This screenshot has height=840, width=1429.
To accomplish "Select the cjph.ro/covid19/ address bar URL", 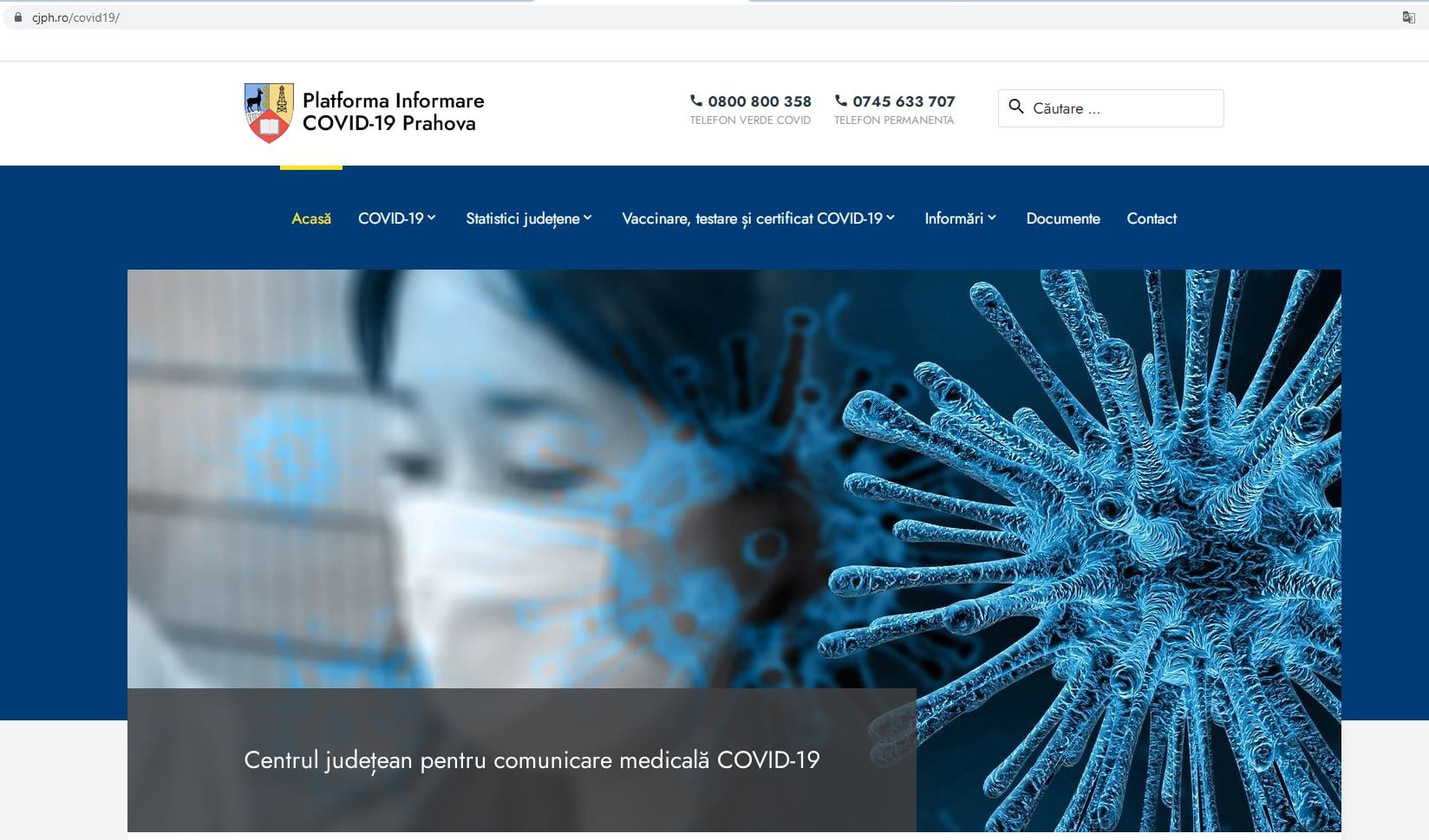I will (76, 17).
